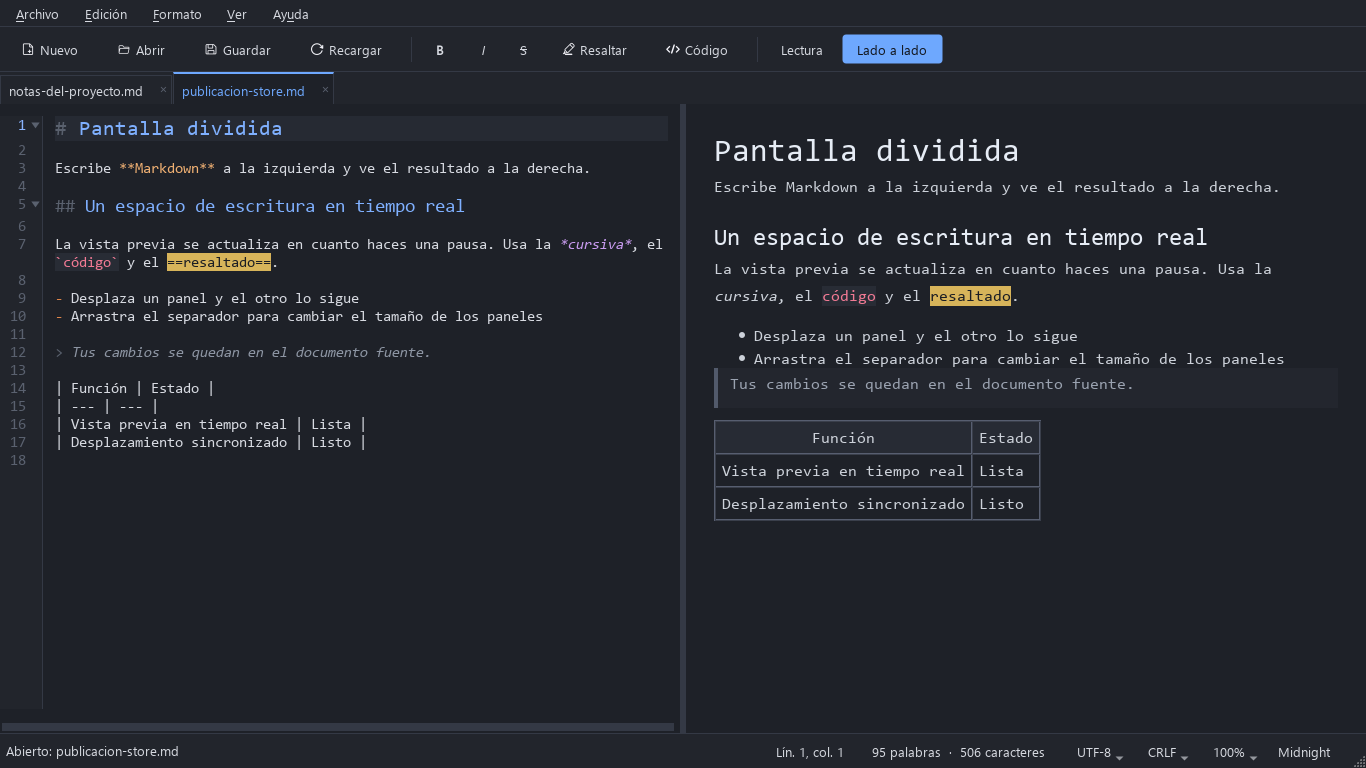Create a new document with Nuevo
This screenshot has width=1366, height=768.
(x=50, y=50)
